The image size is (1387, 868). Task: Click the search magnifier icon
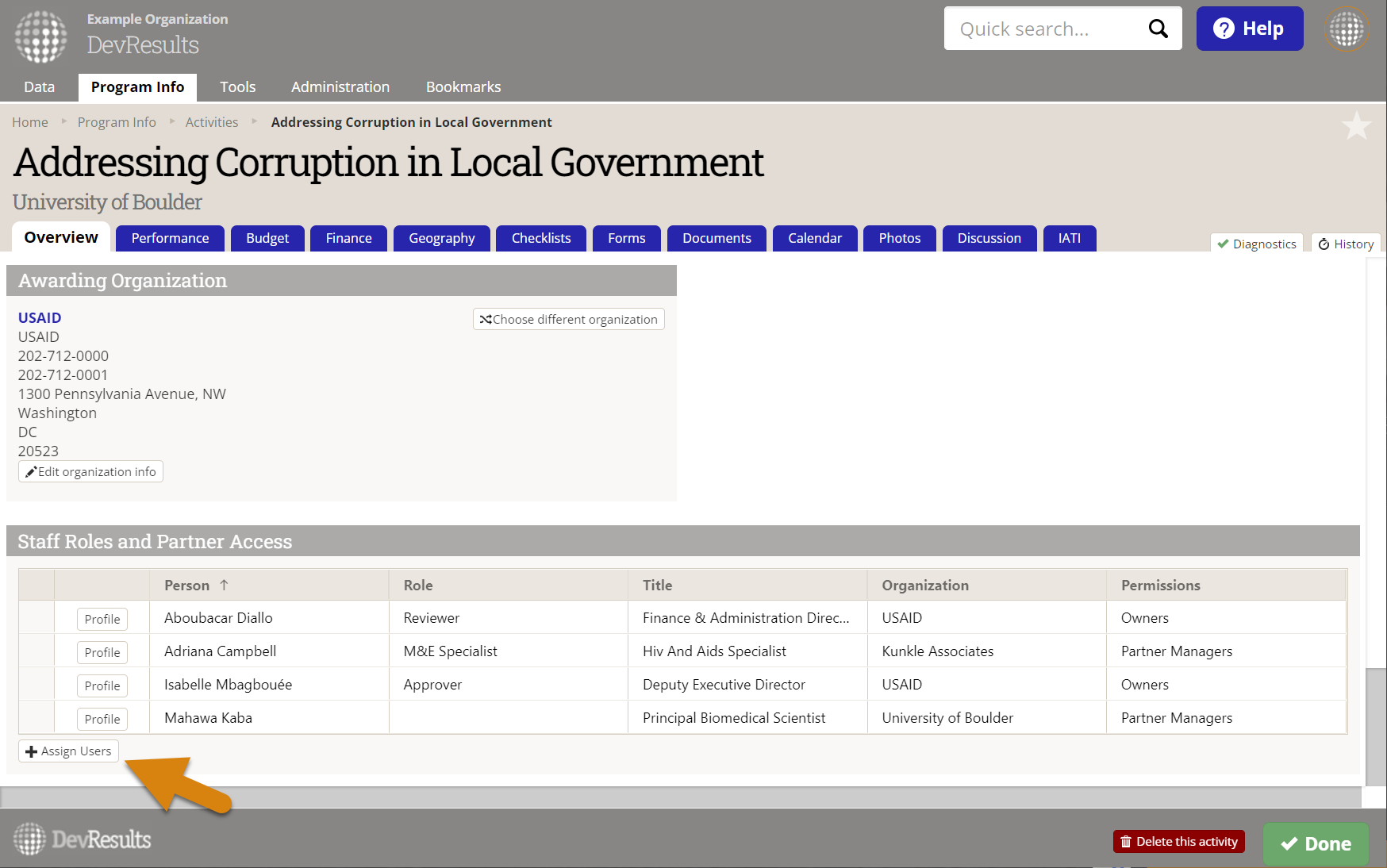(x=1158, y=29)
